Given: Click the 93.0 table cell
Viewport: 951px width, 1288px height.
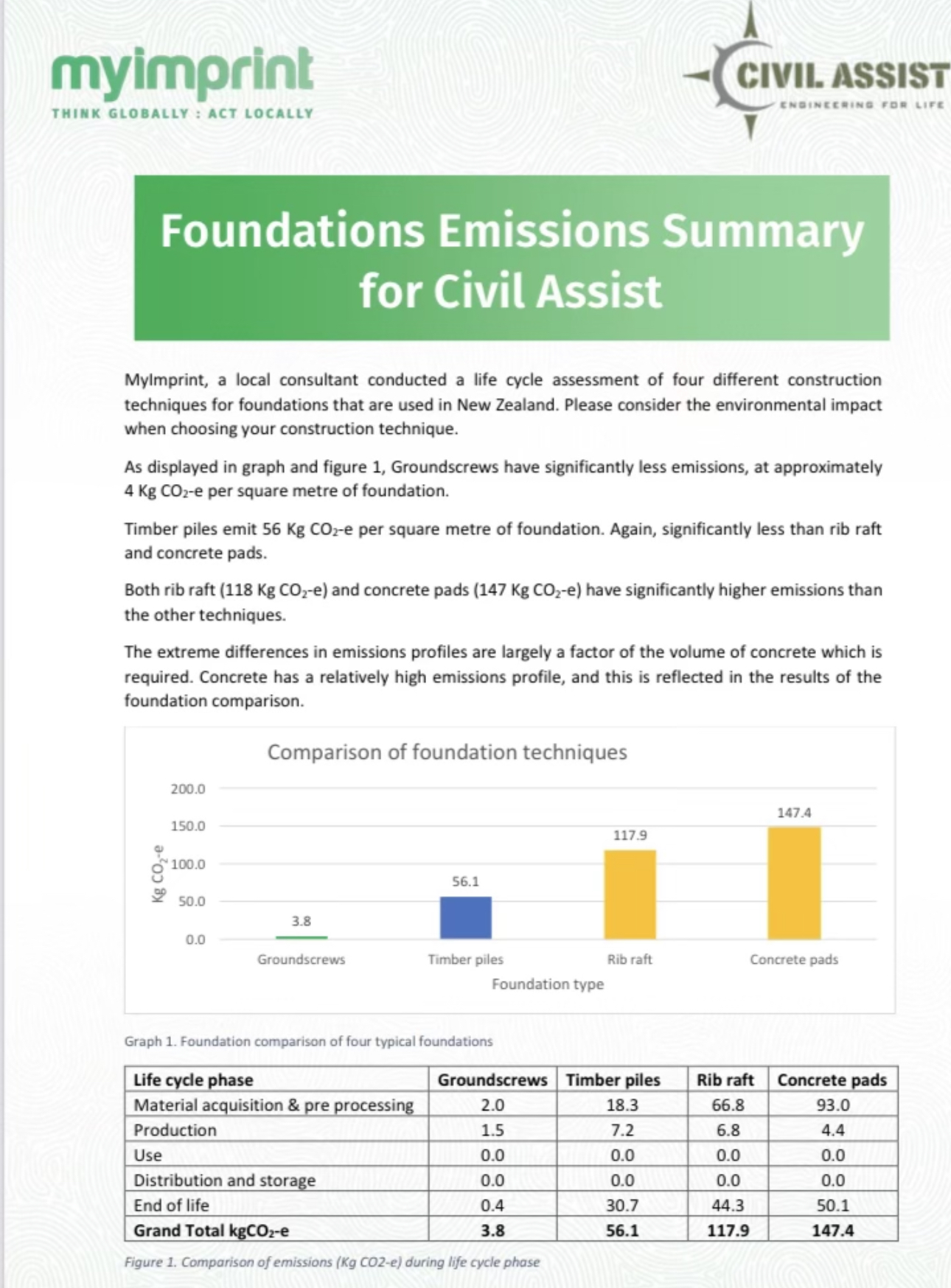Looking at the screenshot, I should tap(833, 1105).
